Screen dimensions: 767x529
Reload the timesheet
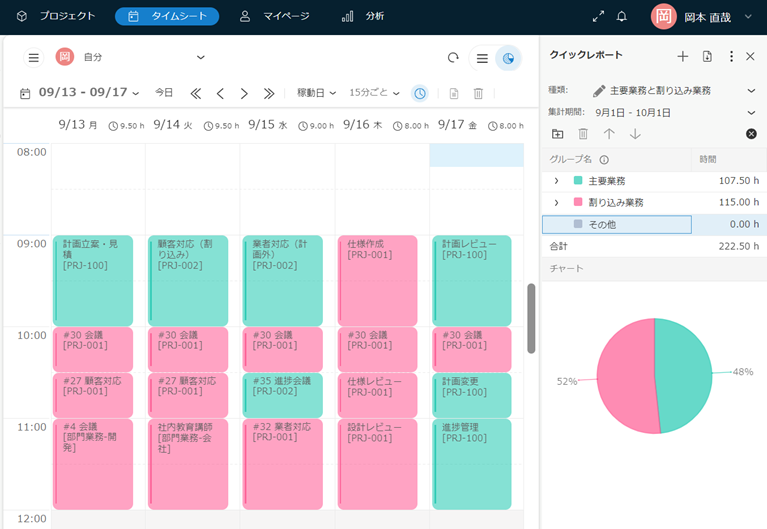[453, 58]
